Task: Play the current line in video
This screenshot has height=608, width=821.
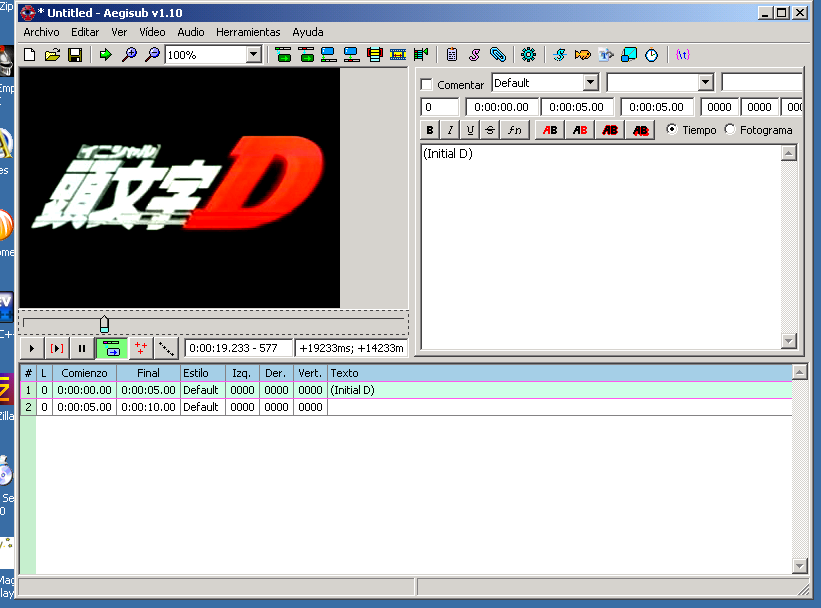Action: click(57, 348)
